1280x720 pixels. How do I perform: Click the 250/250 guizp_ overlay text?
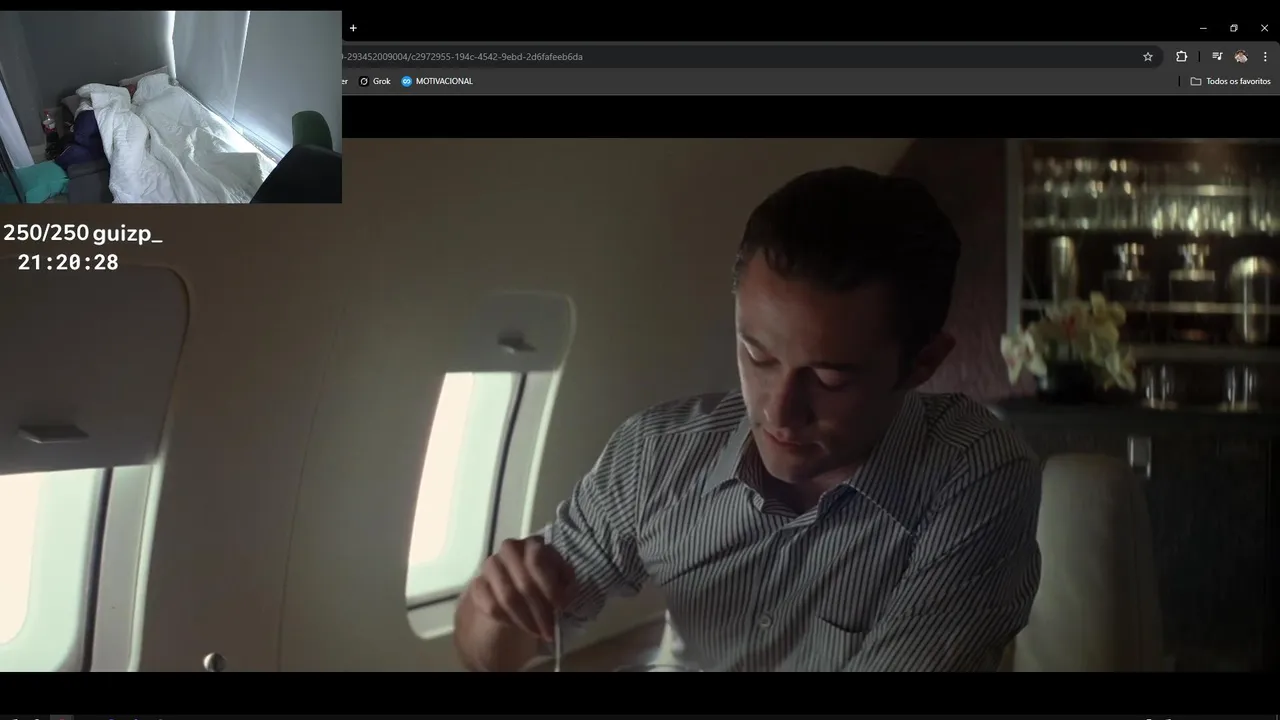[x=82, y=234]
